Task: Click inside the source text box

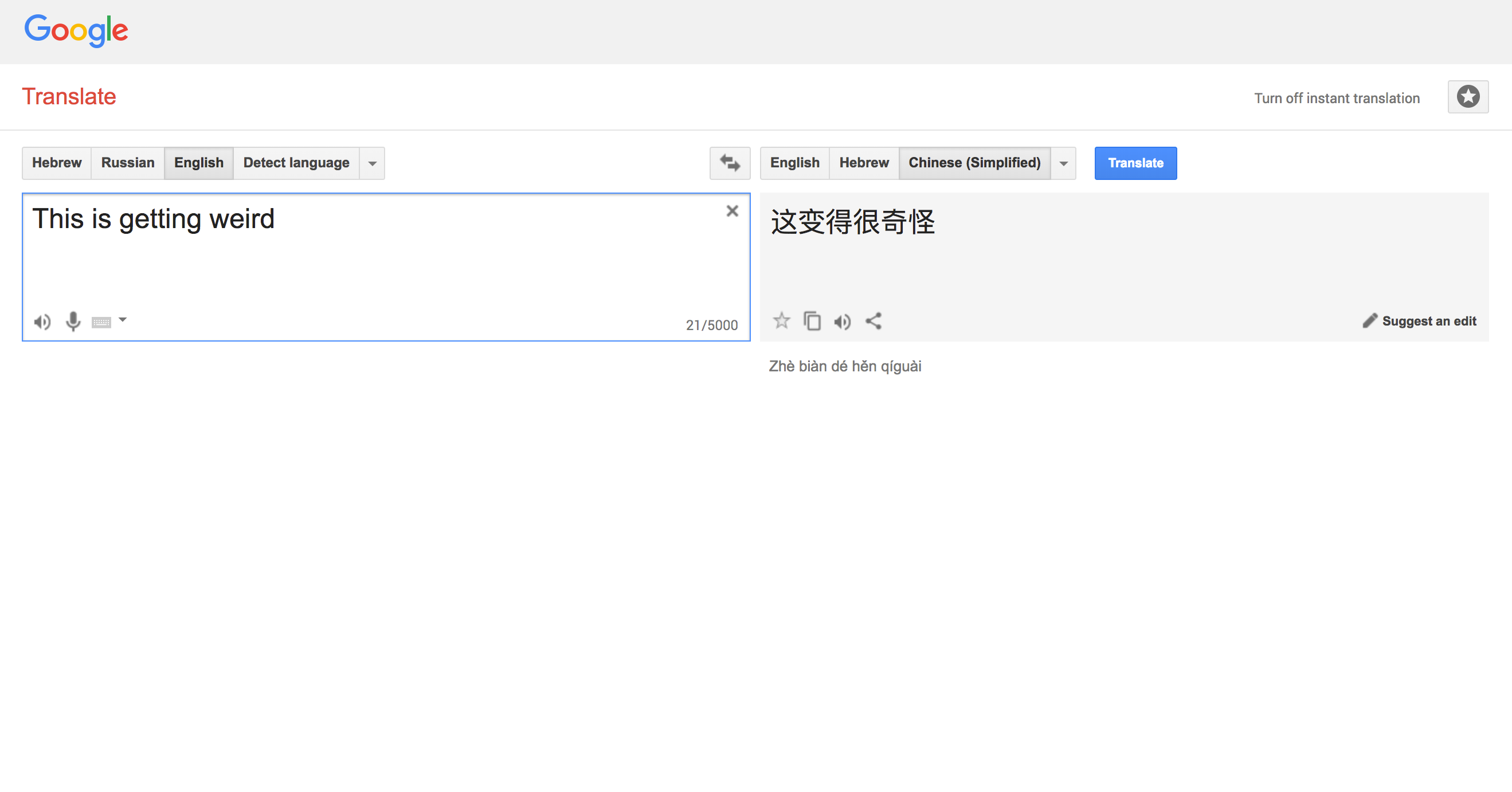Action: pos(386,267)
